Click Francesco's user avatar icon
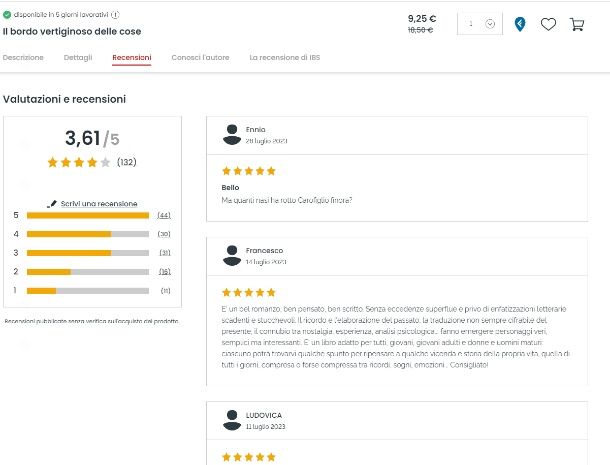 tap(232, 256)
